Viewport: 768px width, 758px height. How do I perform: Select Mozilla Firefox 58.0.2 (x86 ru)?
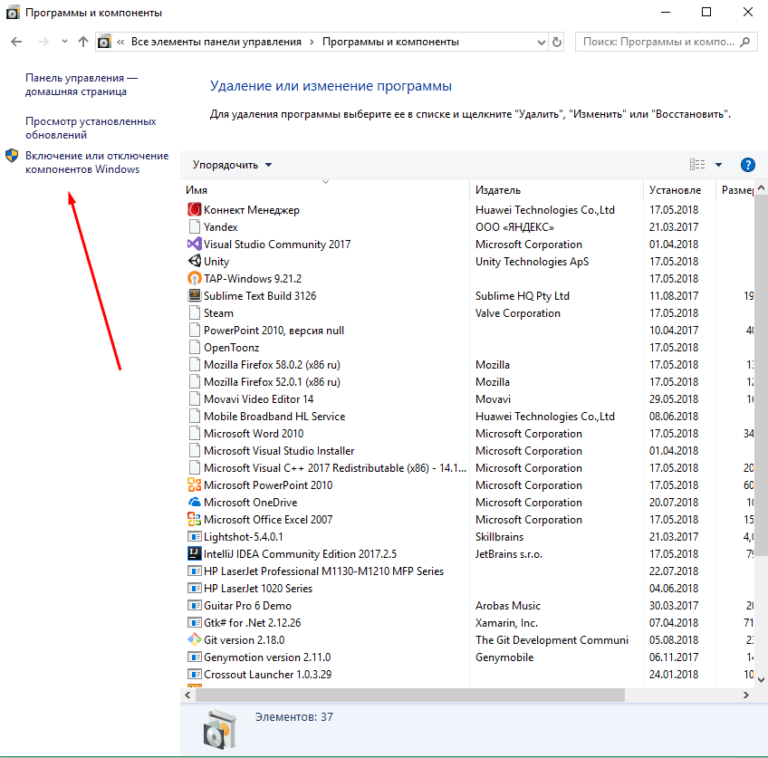pos(272,364)
